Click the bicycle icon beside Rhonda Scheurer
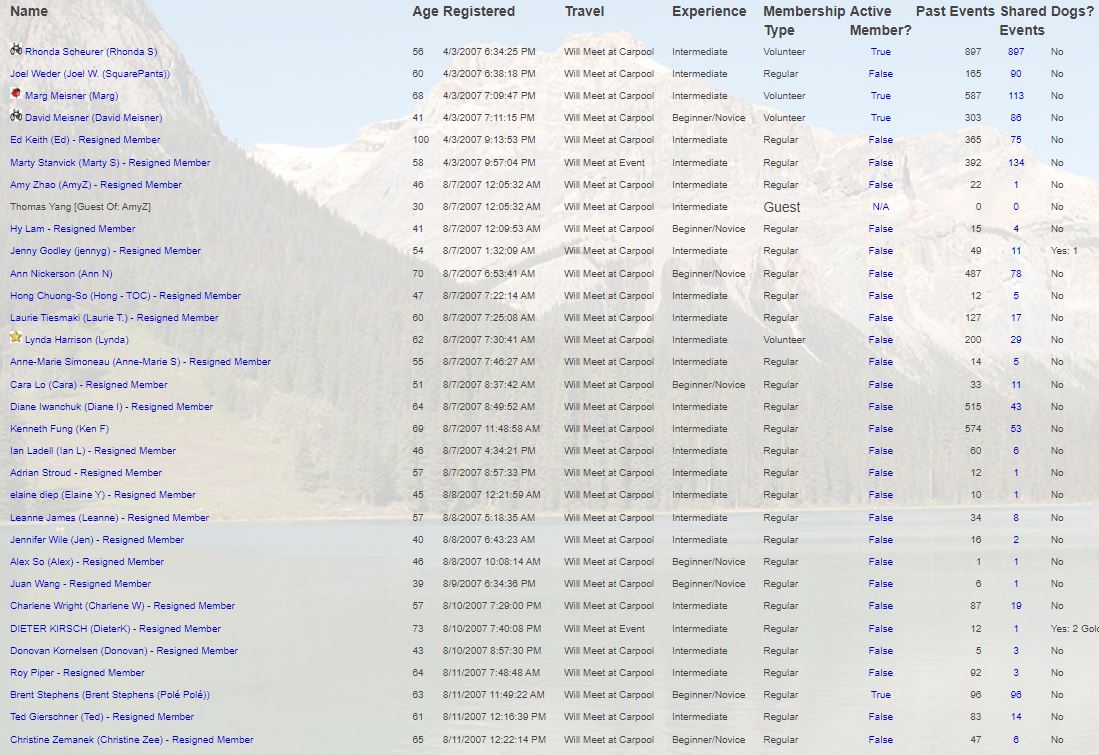 tap(16, 50)
